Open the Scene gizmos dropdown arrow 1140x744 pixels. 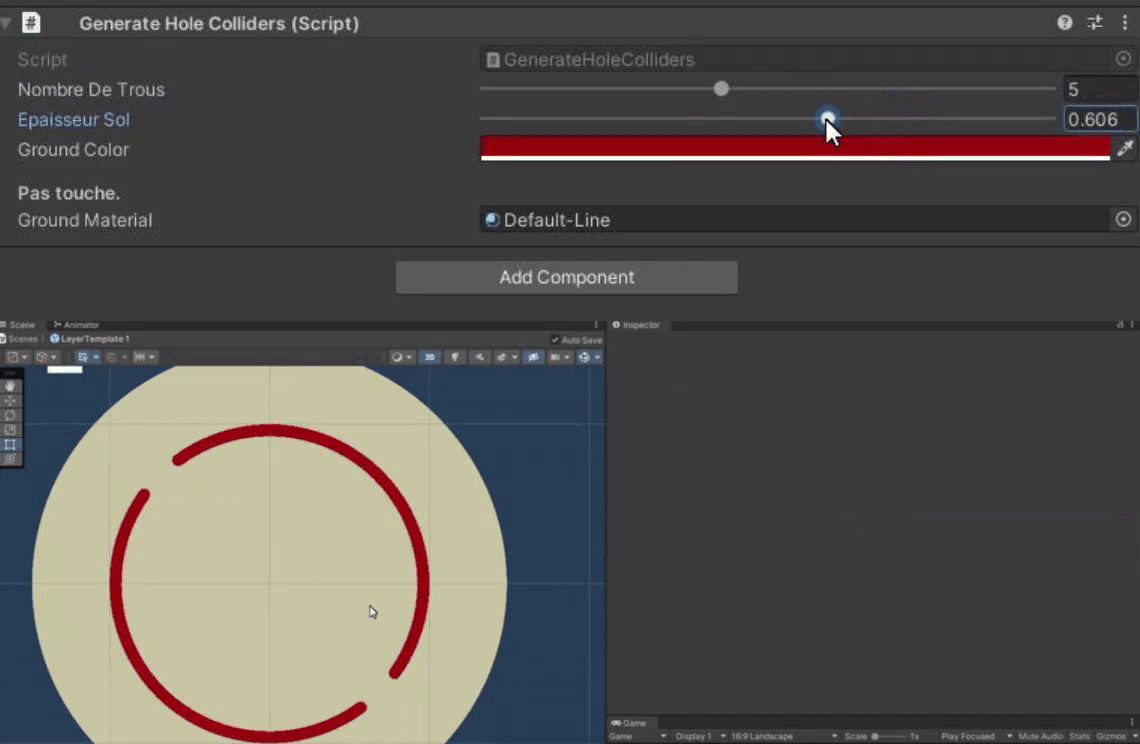597,357
